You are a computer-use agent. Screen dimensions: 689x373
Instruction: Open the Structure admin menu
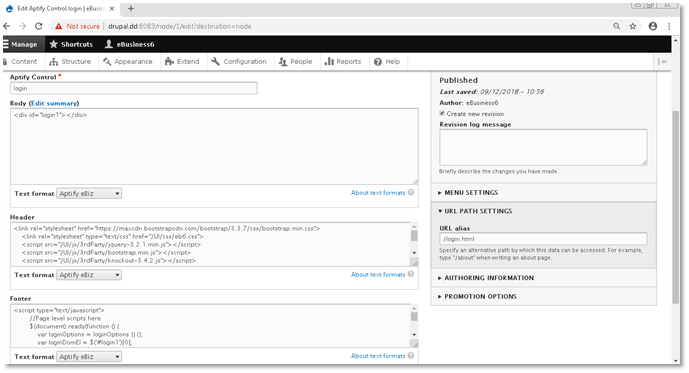pos(70,62)
